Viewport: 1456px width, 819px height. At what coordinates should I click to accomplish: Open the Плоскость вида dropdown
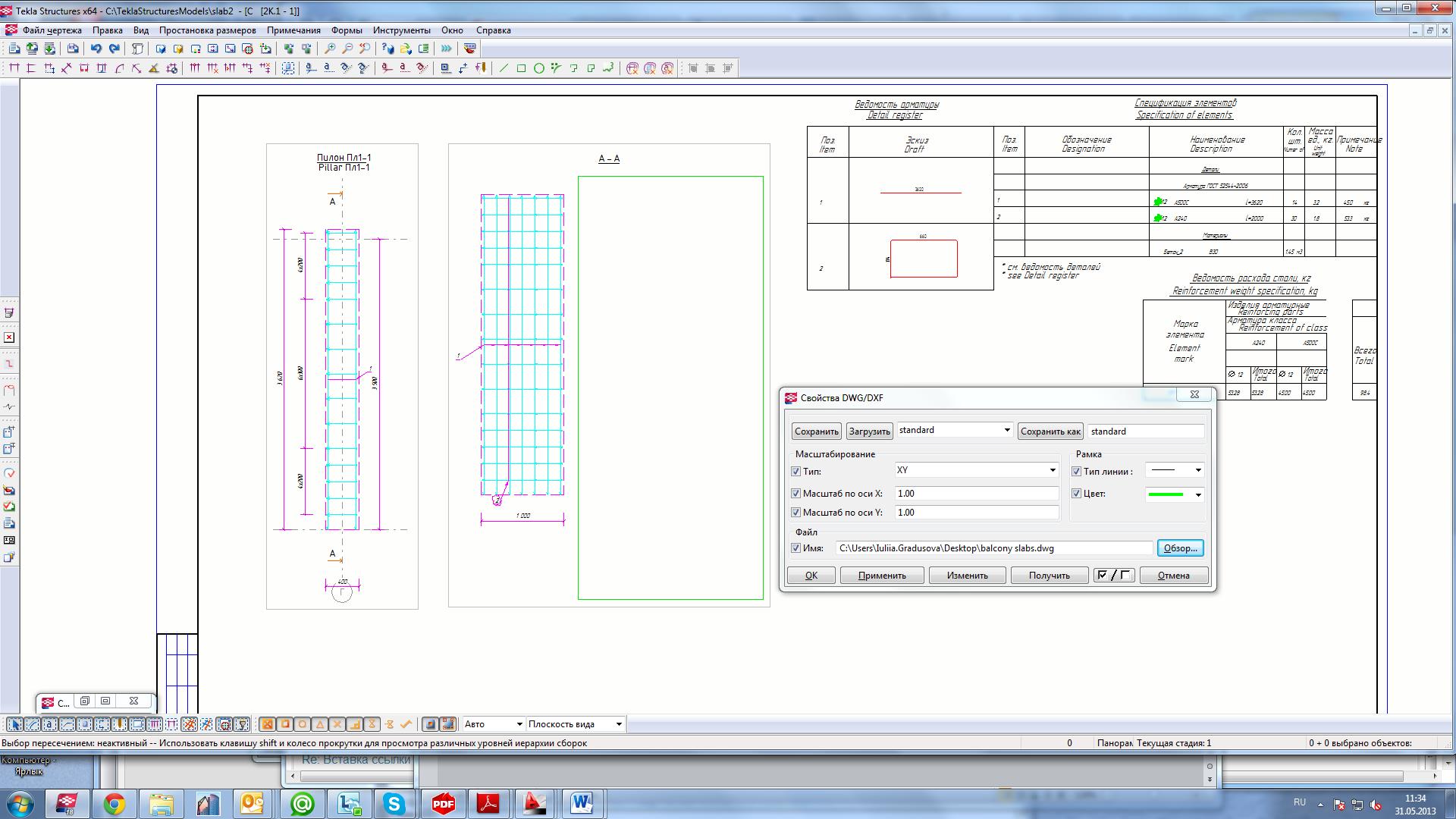coord(618,724)
